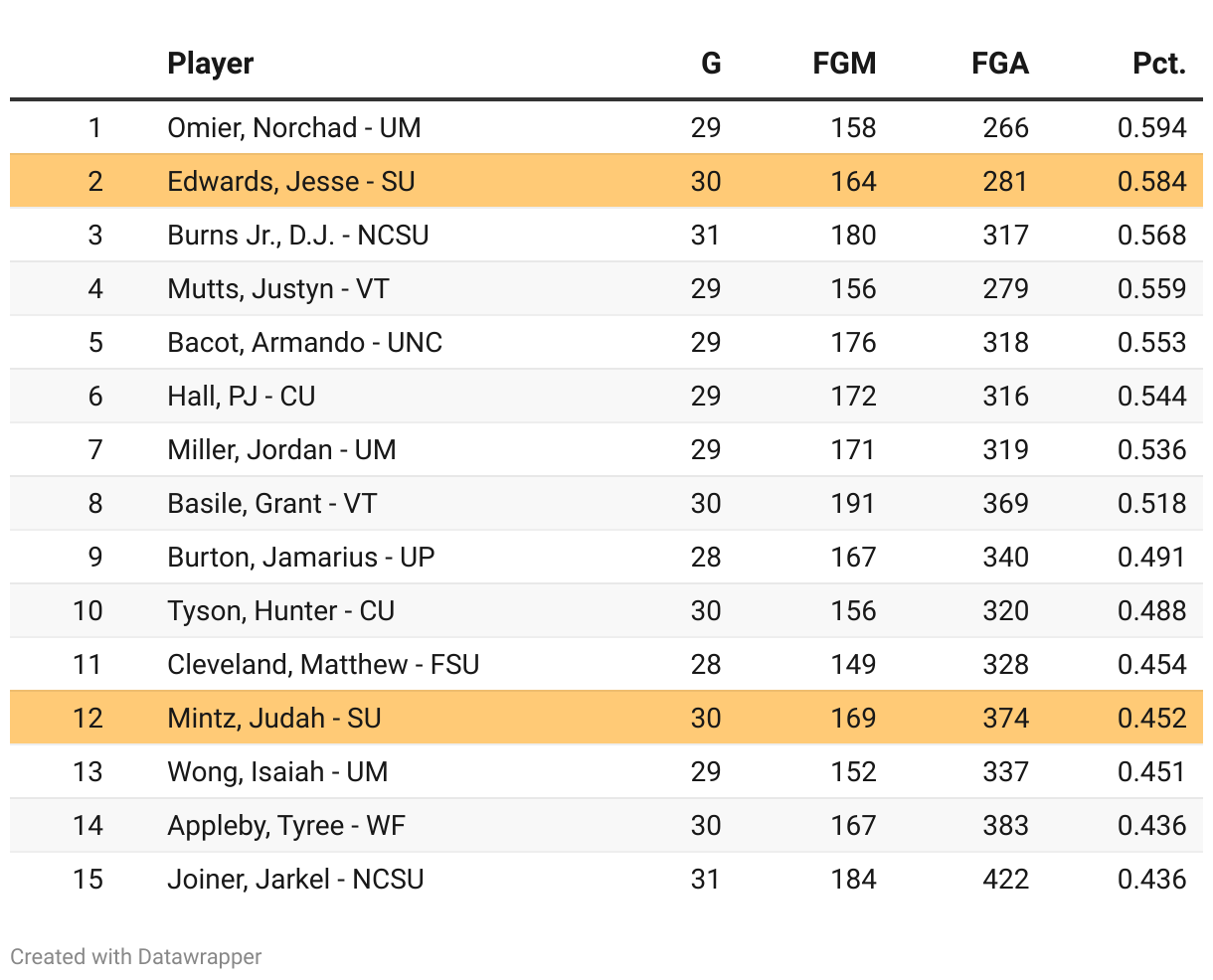Click the 0.594 percentage cell
The image size is (1213, 980).
coord(1151,128)
